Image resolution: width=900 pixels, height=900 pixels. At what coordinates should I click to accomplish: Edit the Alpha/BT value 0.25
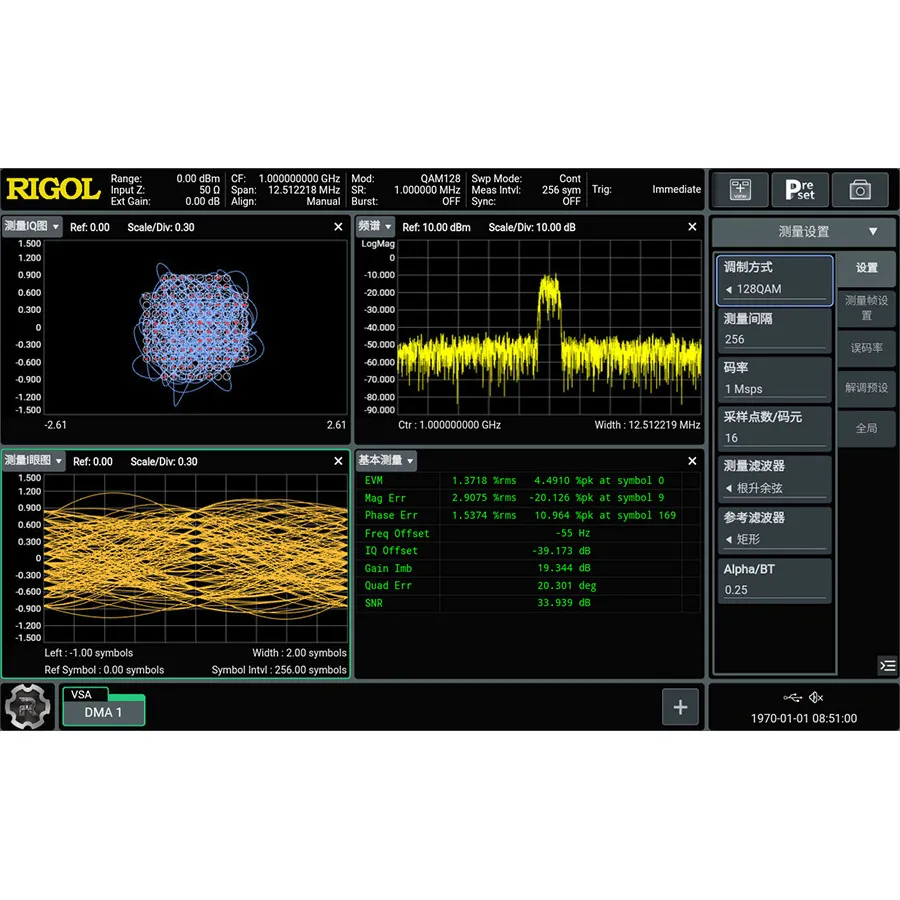(773, 589)
